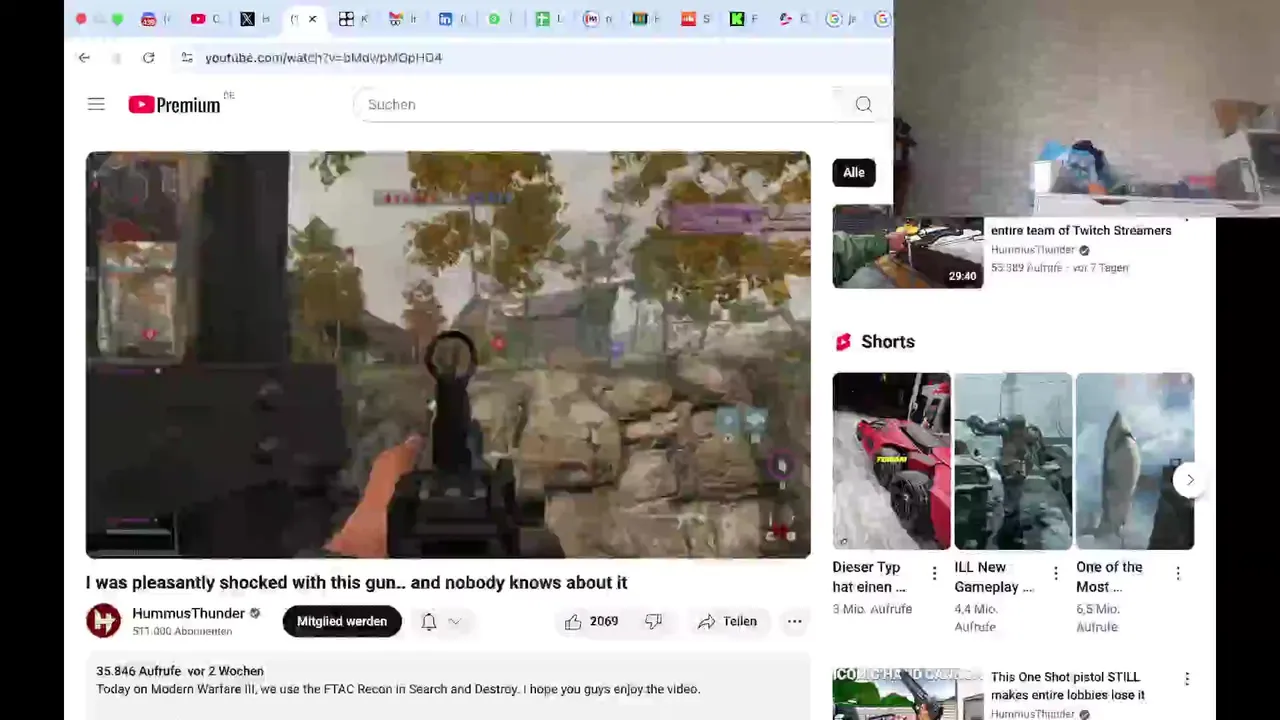Image resolution: width=1280 pixels, height=720 pixels.
Task: Go to YouTube Premium home logo
Action: point(175,104)
